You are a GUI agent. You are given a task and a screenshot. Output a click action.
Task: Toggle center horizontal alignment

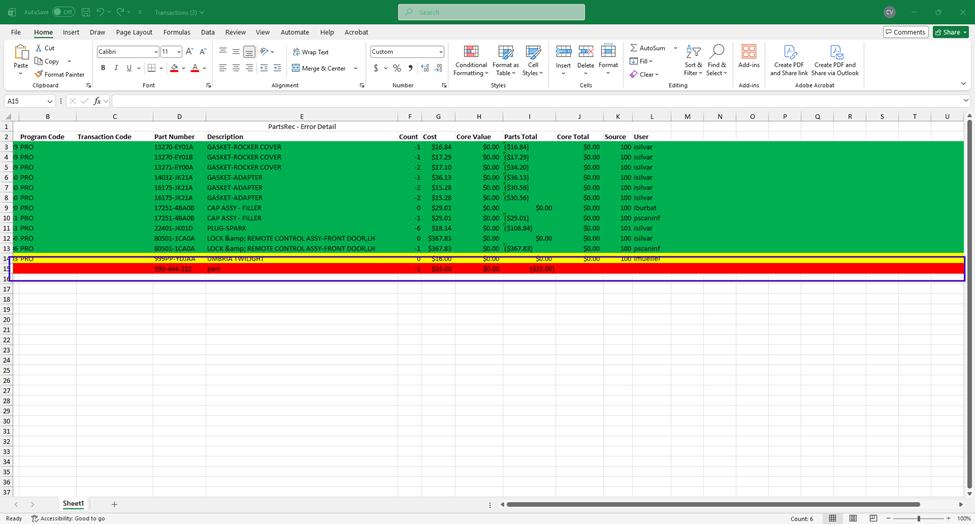pyautogui.click(x=236, y=68)
